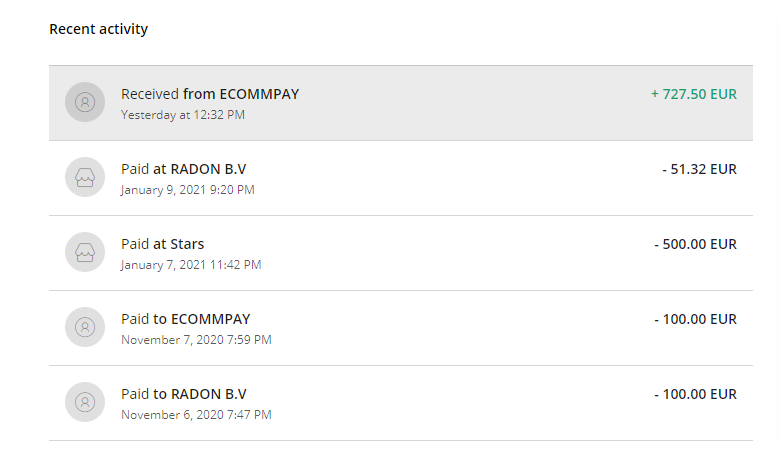The width and height of the screenshot is (778, 468).
Task: Select the ECOMMPAY - 100.00 EUR amount
Action: coord(696,319)
